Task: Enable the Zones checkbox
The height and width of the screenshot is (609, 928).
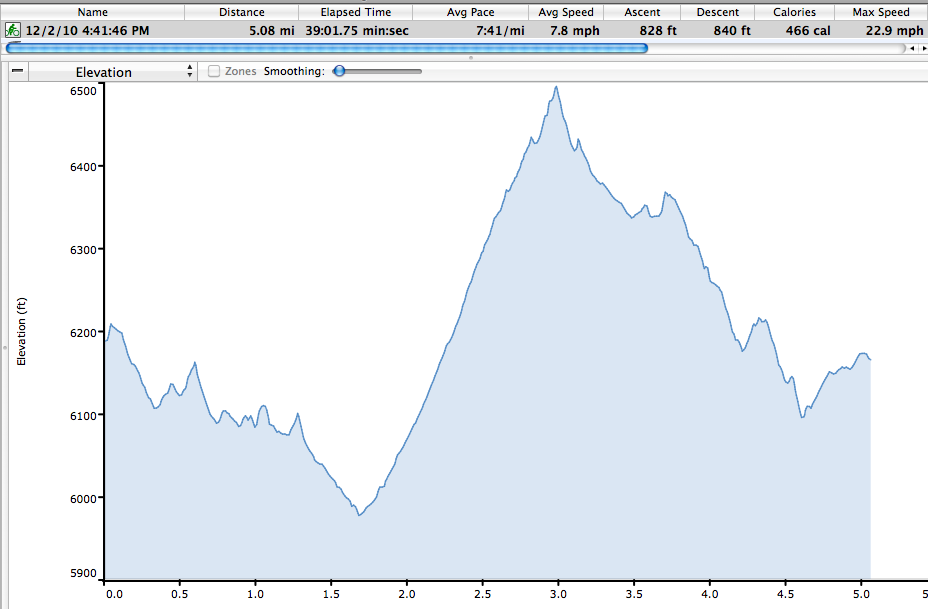Action: coord(214,72)
